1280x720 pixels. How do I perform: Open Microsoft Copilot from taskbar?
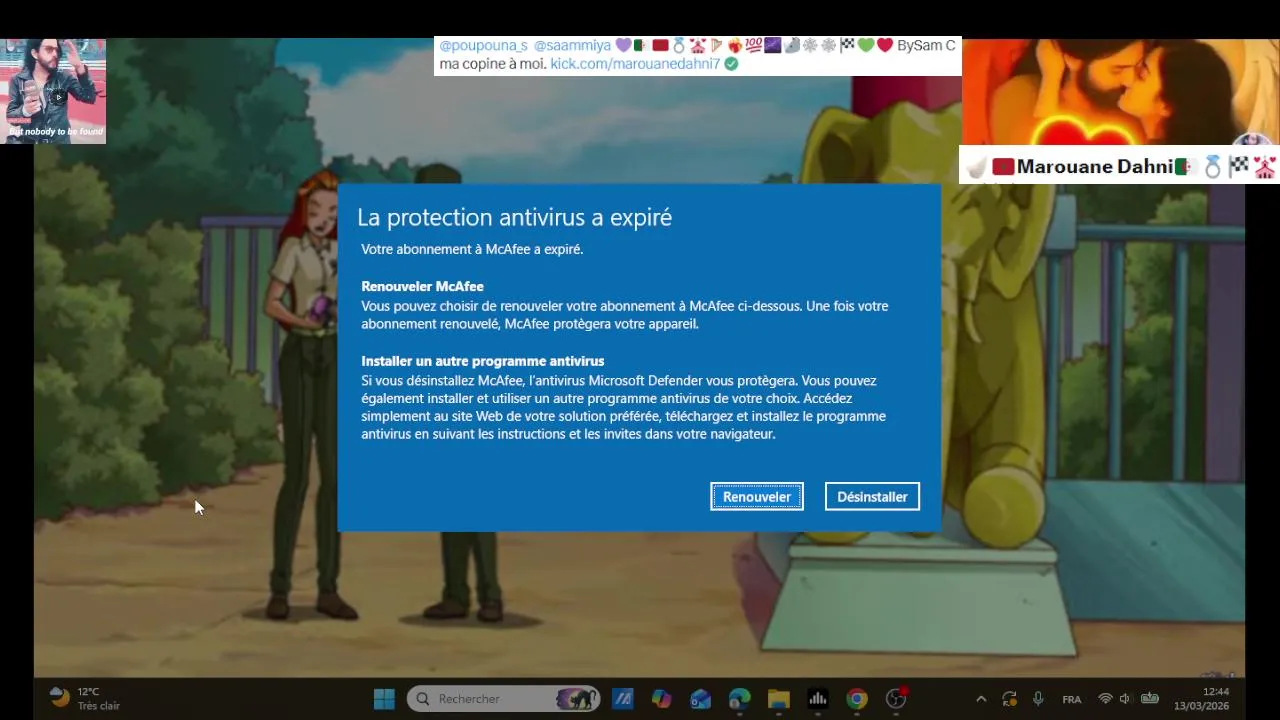tap(661, 699)
